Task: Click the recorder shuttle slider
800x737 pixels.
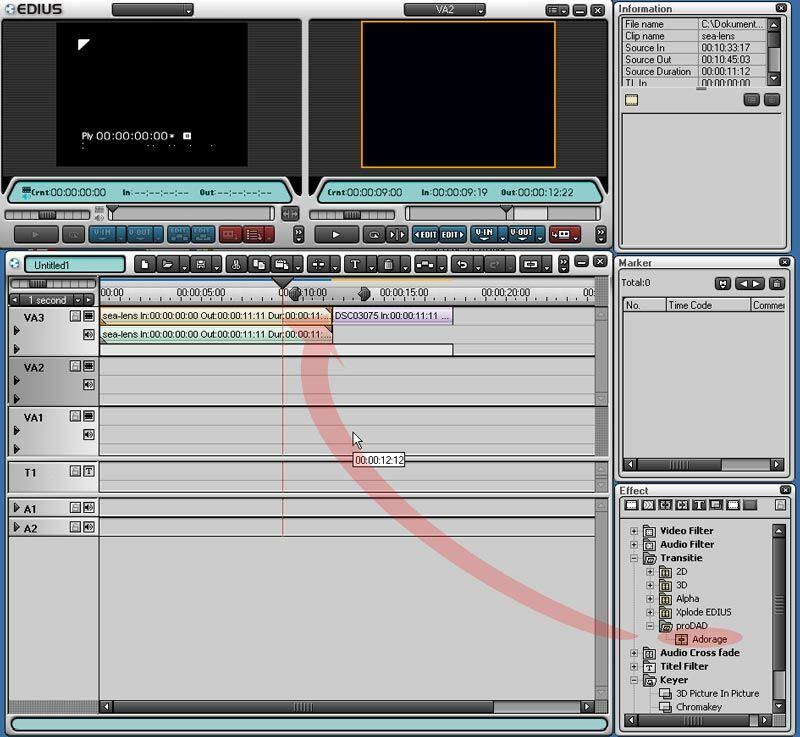Action: click(x=352, y=215)
